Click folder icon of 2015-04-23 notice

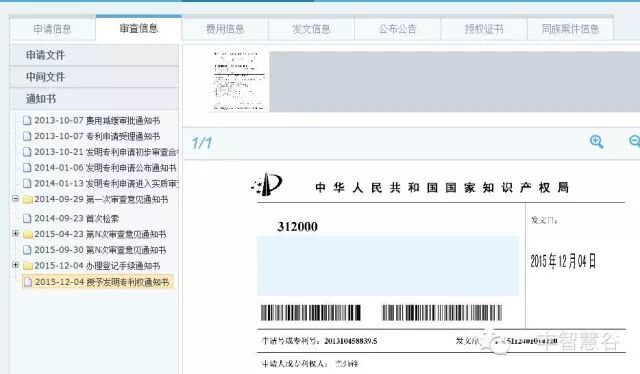(x=28, y=234)
